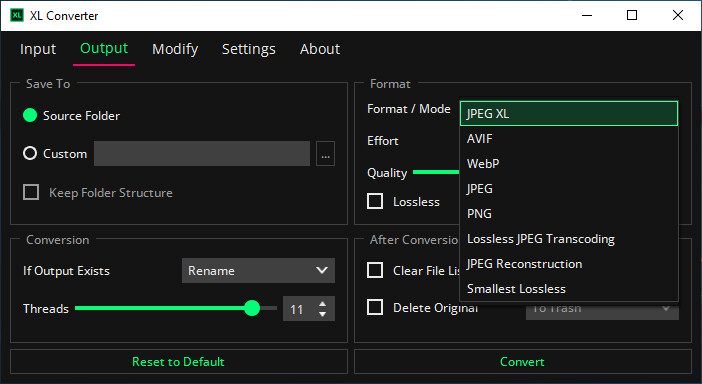Pick Lossless JPEG Transcoding in format list
702x384 pixels.
569,239
